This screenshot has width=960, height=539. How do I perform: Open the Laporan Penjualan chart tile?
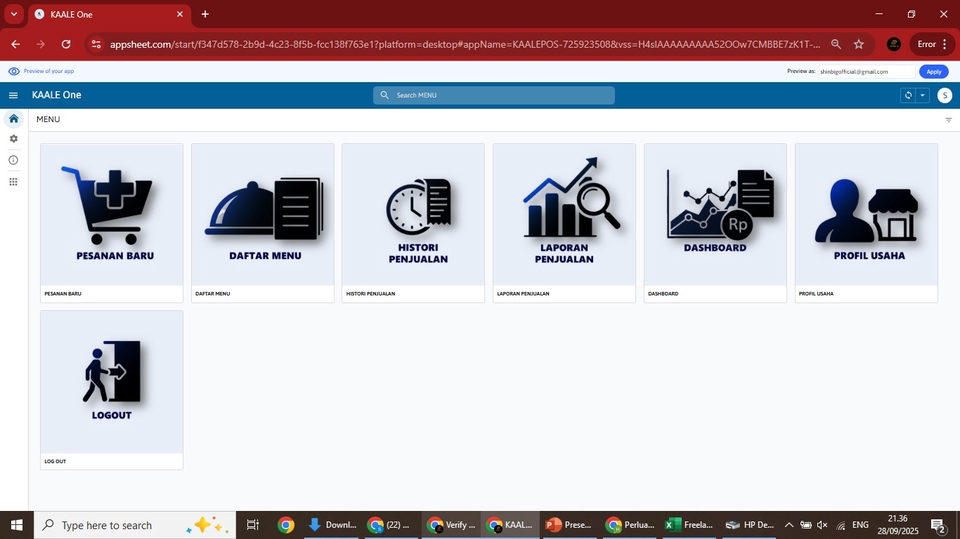(564, 214)
